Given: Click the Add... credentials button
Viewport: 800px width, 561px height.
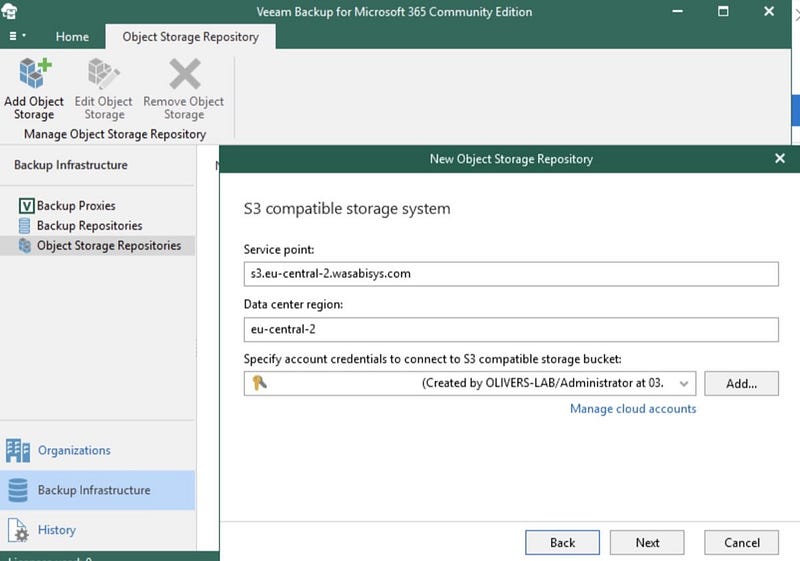Looking at the screenshot, I should pyautogui.click(x=741, y=384).
